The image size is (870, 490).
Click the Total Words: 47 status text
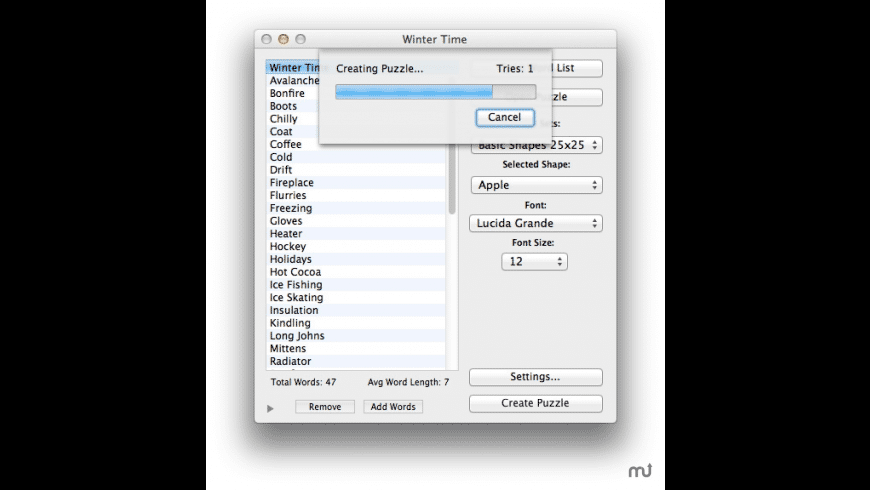click(304, 382)
